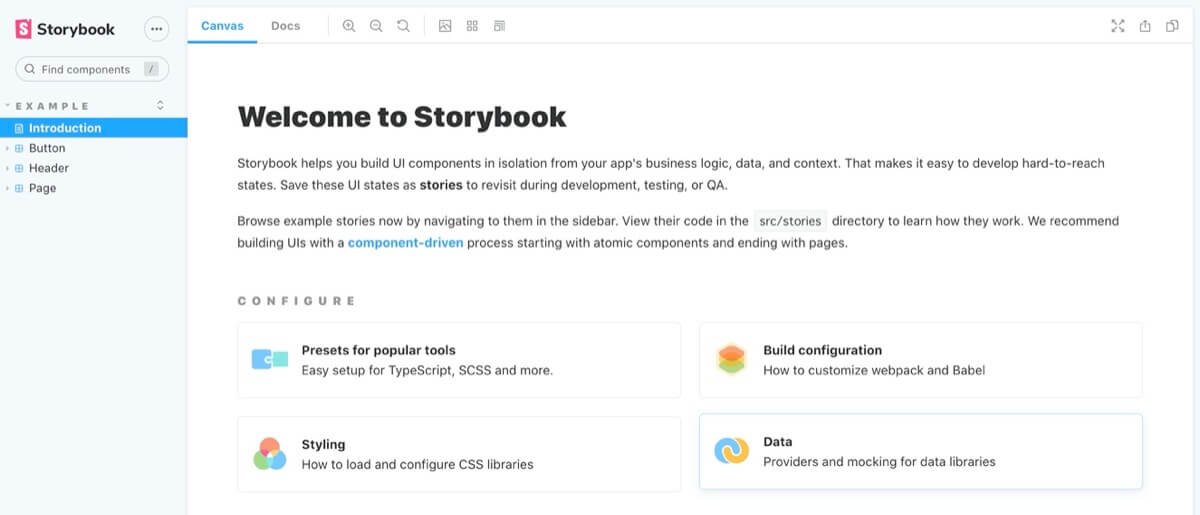Focus the Find components search field
Viewport: 1200px width, 515px height.
click(x=92, y=69)
